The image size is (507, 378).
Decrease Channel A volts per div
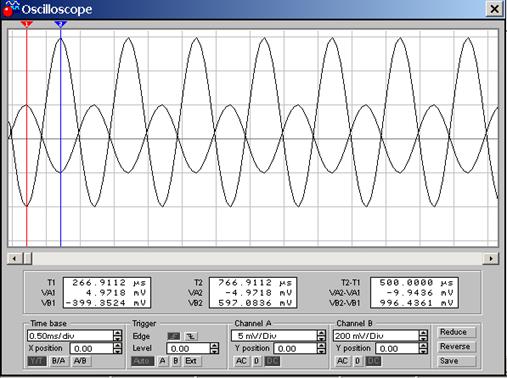pos(321,338)
